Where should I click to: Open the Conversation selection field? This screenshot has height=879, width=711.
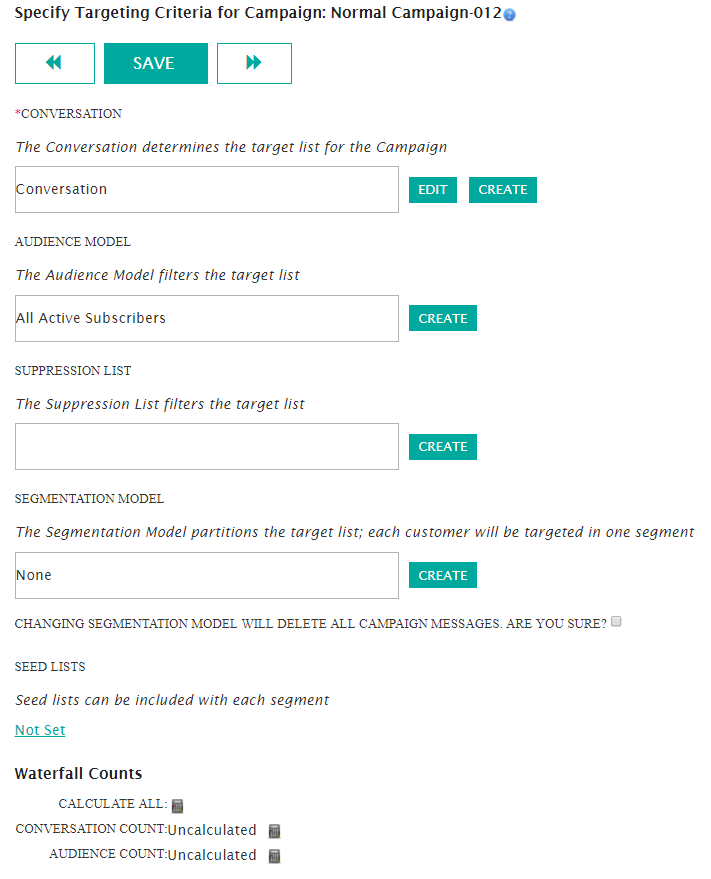click(207, 189)
